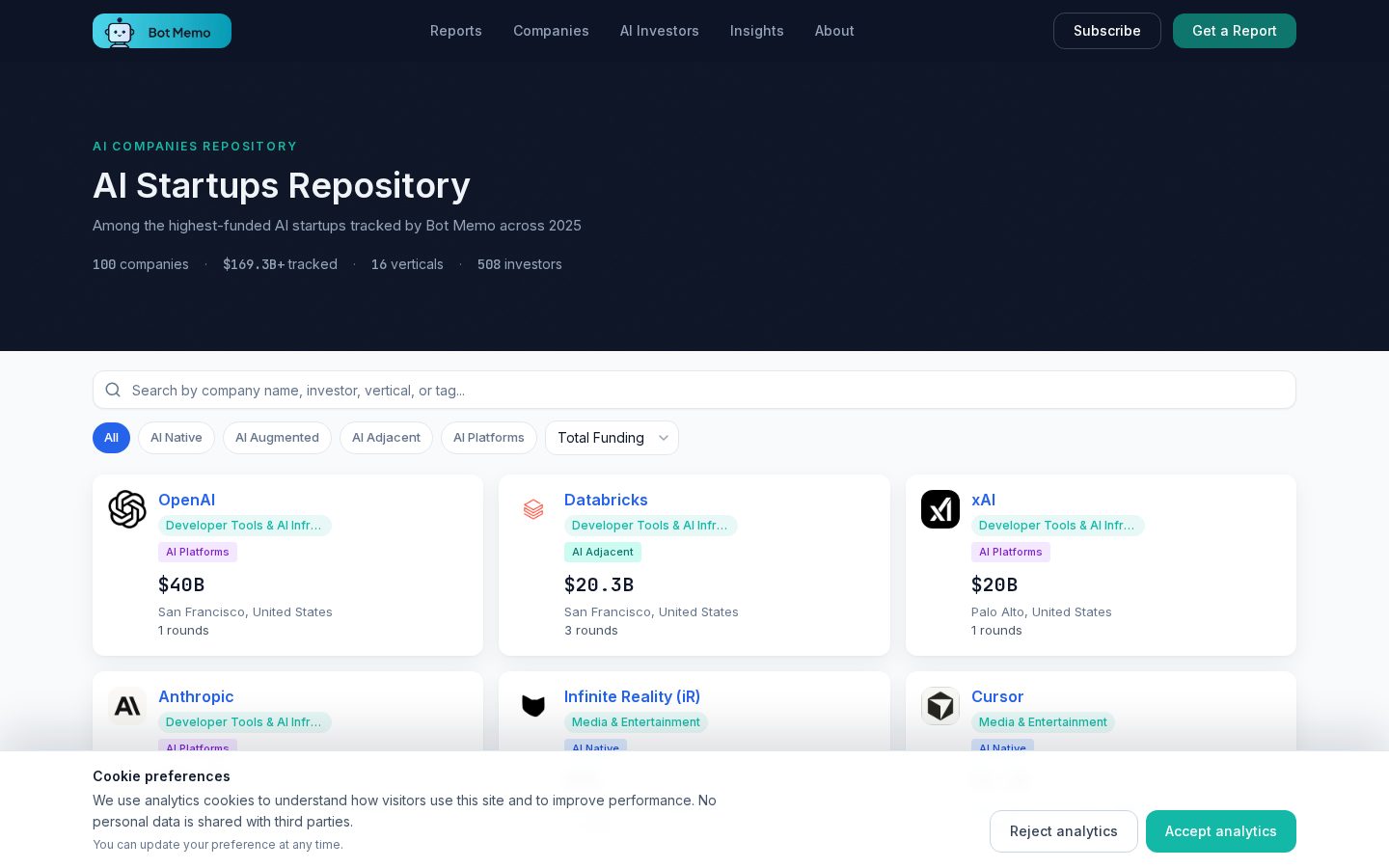The image size is (1389, 868).
Task: Open the OpenAI company link
Action: point(186,500)
